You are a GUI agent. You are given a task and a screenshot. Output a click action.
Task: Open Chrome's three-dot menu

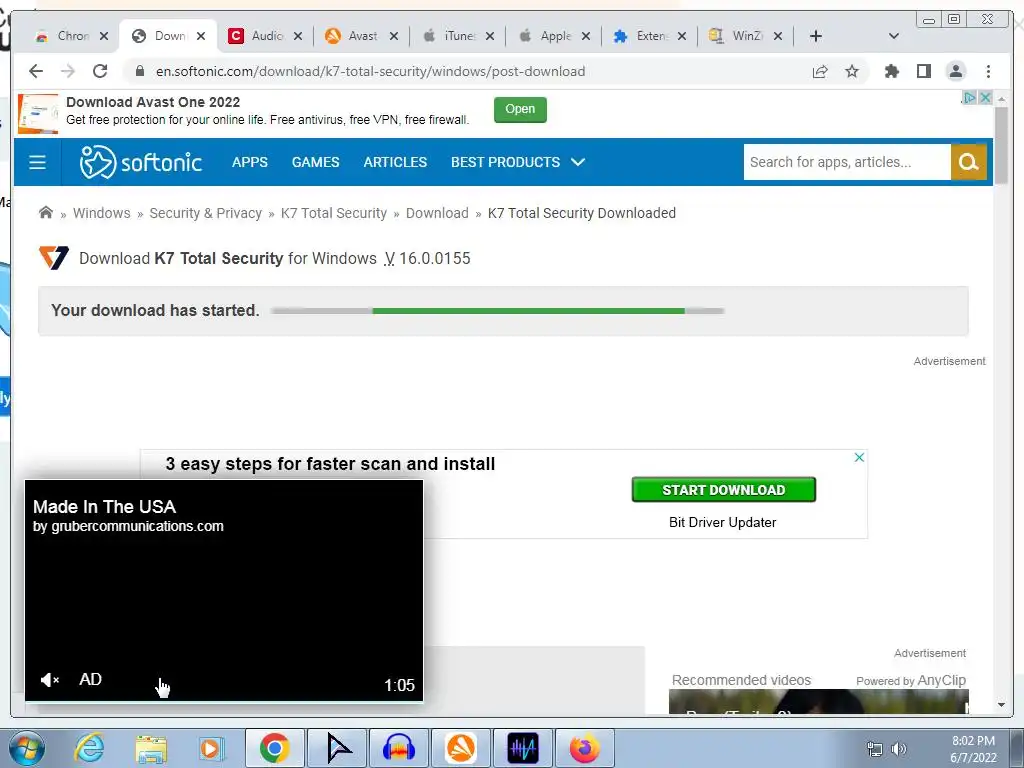(988, 71)
